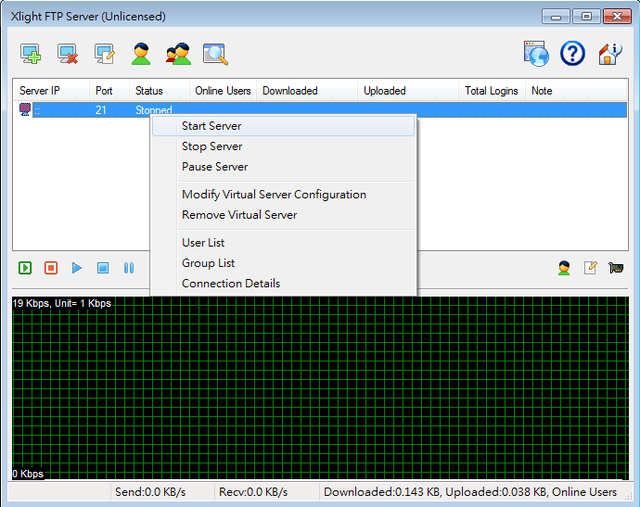Screen dimensions: 640x507
Task: Click the virtual server icon in port 21 row
Action: pyautogui.click(x=25, y=109)
